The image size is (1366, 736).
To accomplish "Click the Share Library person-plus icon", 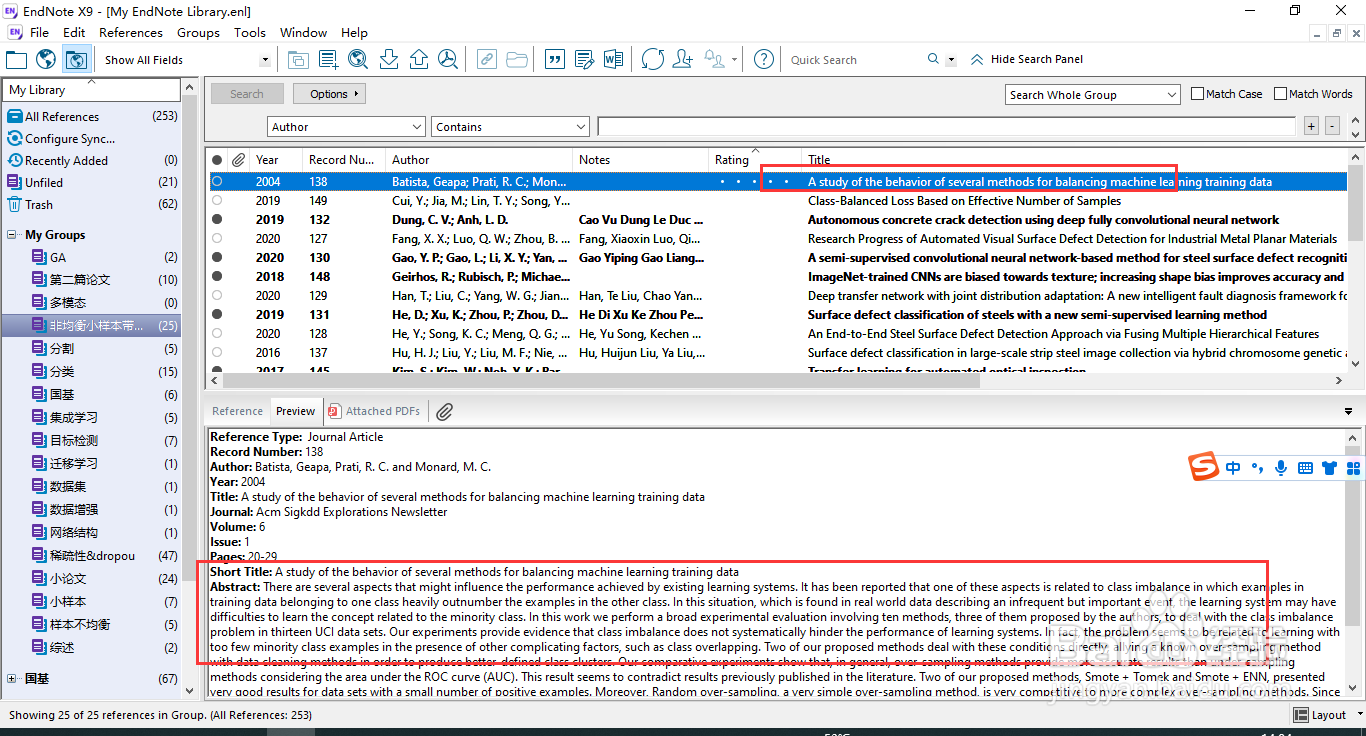I will point(683,59).
